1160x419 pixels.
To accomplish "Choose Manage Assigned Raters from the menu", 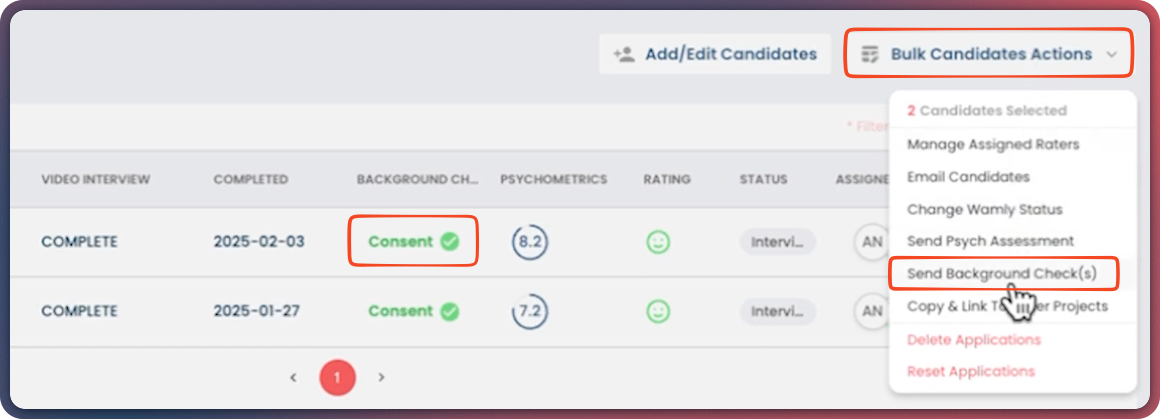I will point(992,144).
